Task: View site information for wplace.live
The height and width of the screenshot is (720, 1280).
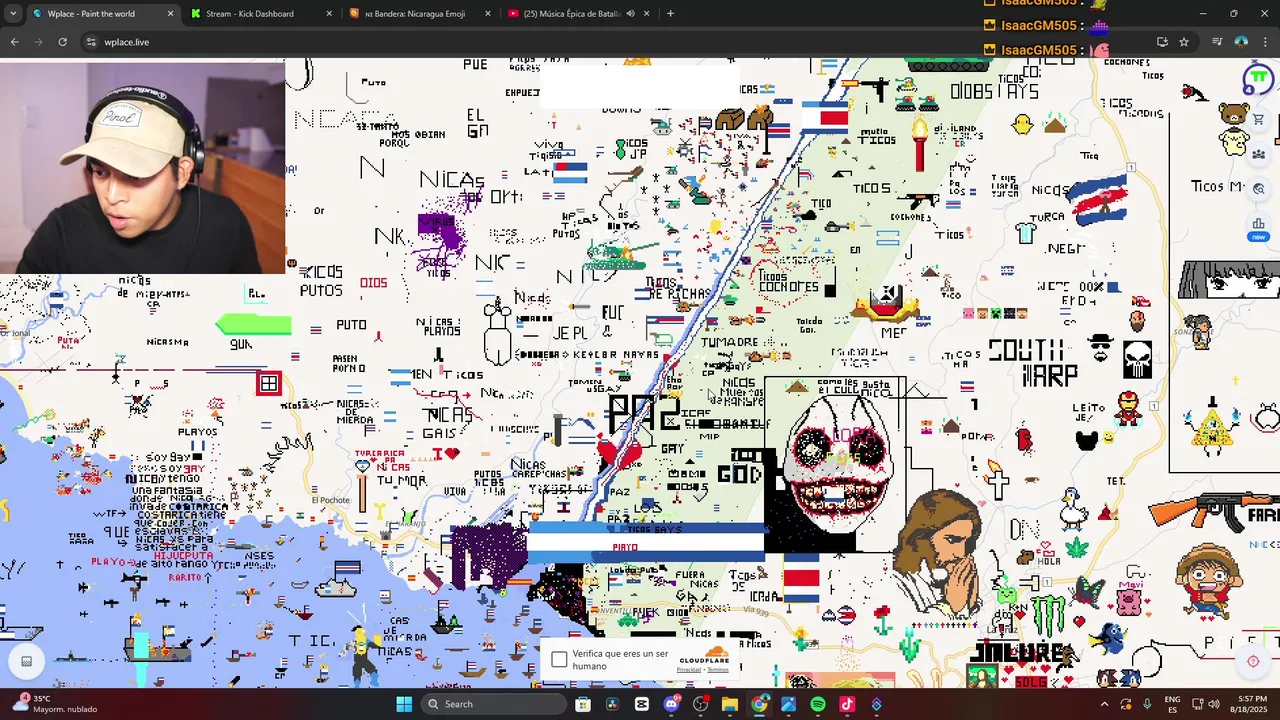Action: [x=91, y=42]
